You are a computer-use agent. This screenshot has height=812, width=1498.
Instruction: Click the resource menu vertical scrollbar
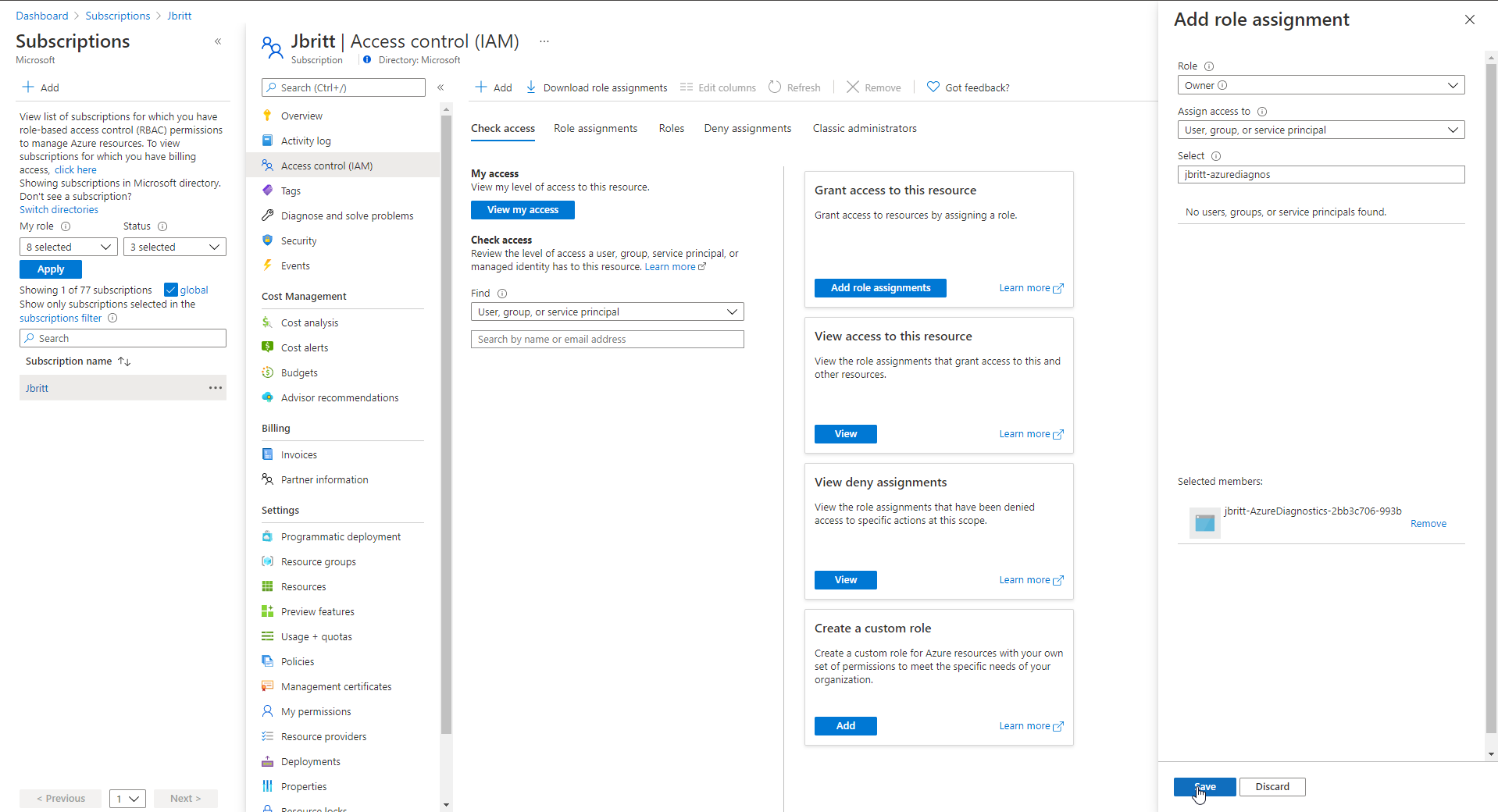(x=446, y=425)
